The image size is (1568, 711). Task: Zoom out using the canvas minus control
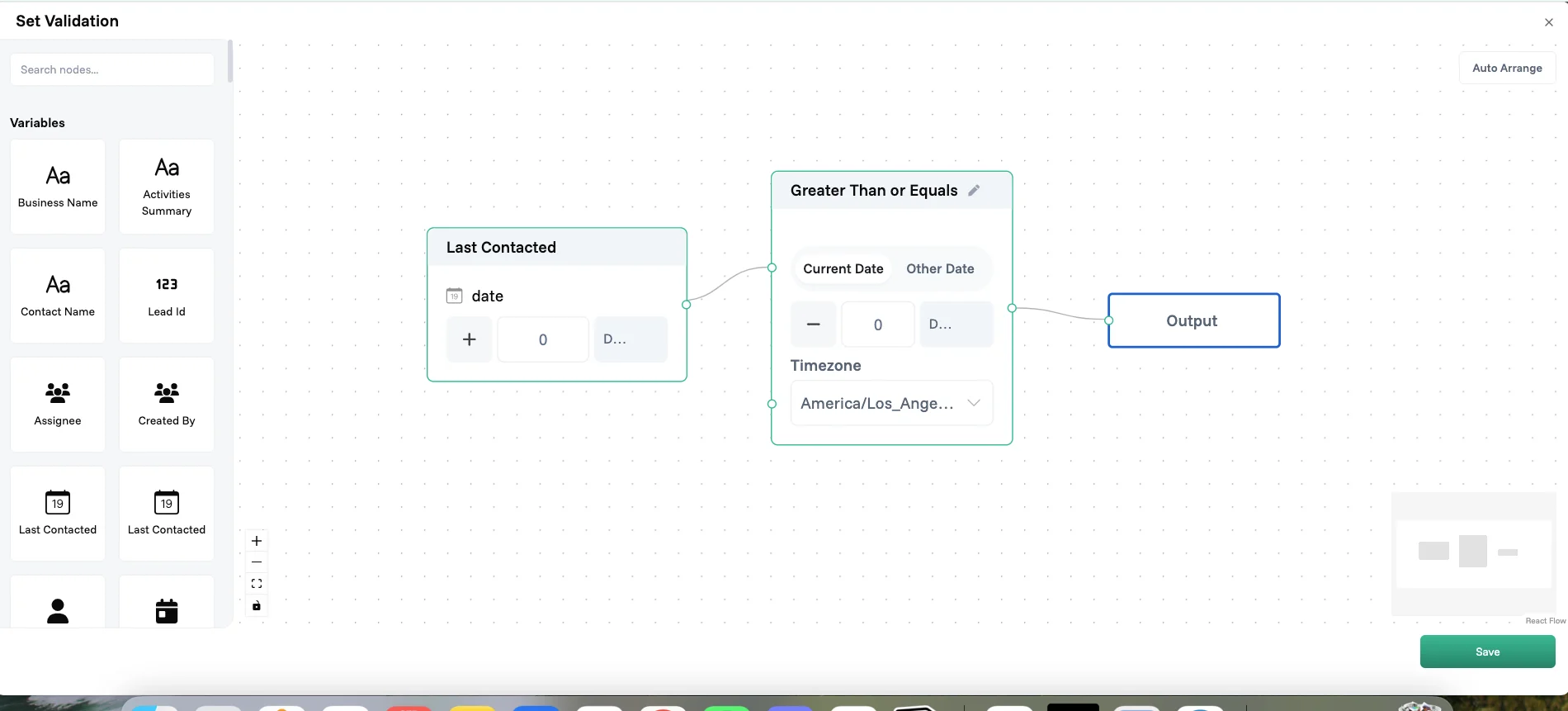[257, 562]
